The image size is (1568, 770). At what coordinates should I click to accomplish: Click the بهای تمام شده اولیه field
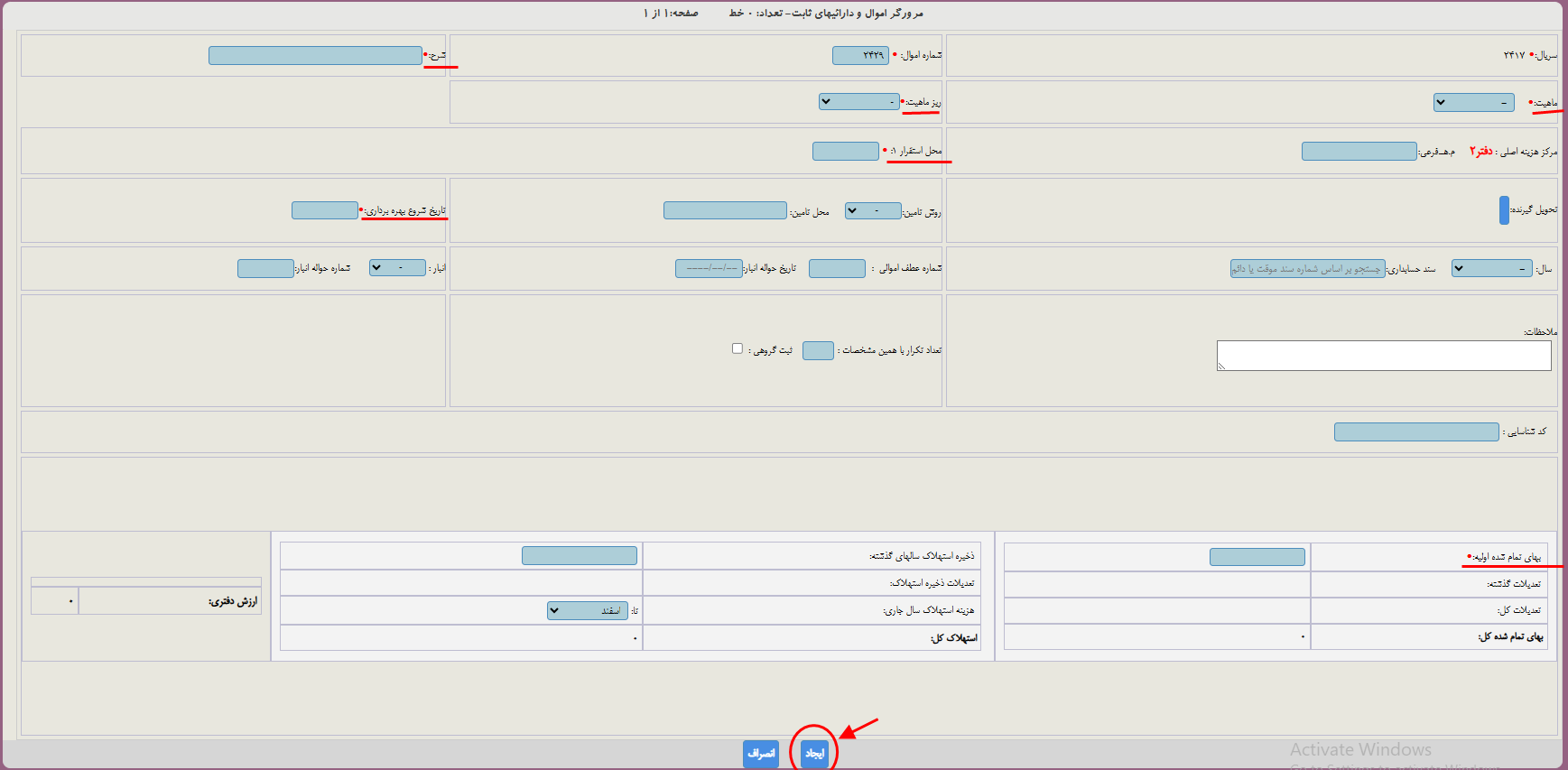tap(1257, 557)
